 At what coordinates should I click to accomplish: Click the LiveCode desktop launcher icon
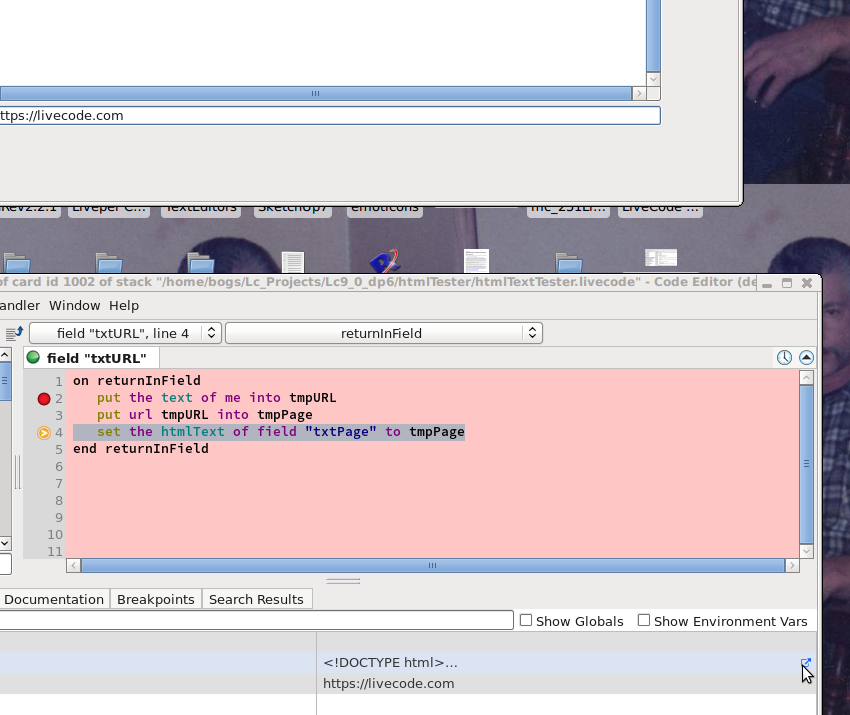pos(384,262)
